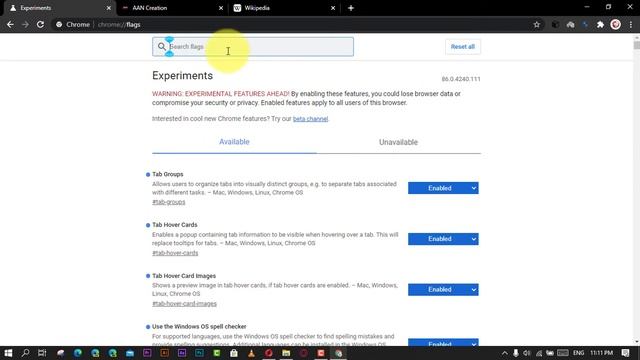Image resolution: width=640 pixels, height=360 pixels.
Task: Focus the Search flags input field
Action: [253, 47]
